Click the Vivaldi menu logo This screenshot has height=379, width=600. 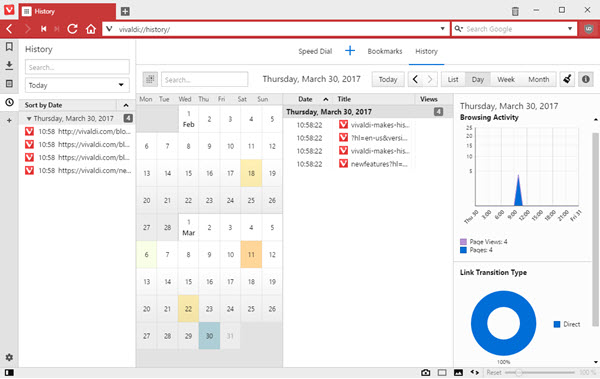coord(9,10)
